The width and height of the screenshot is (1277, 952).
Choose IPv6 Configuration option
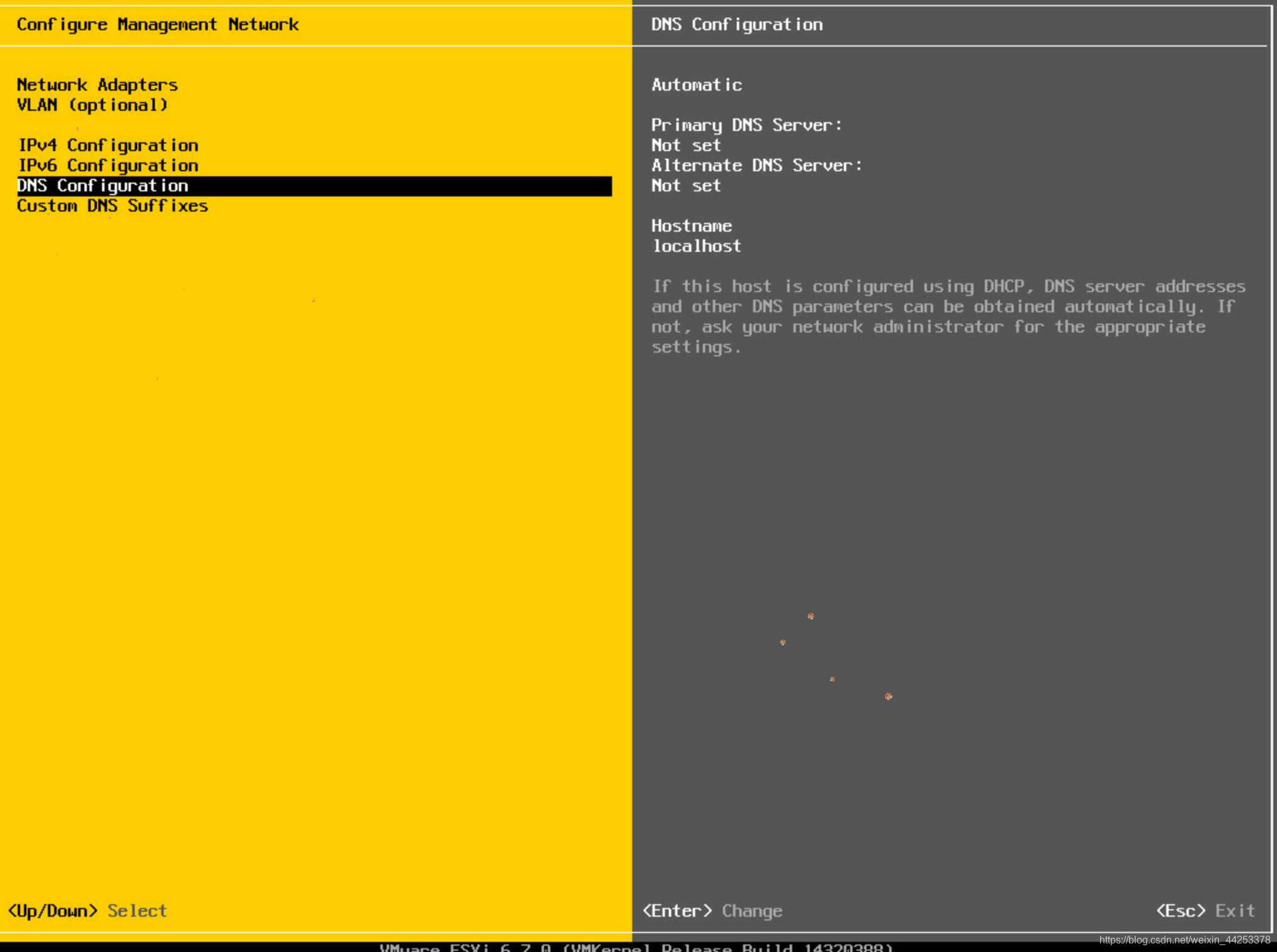pos(108,165)
